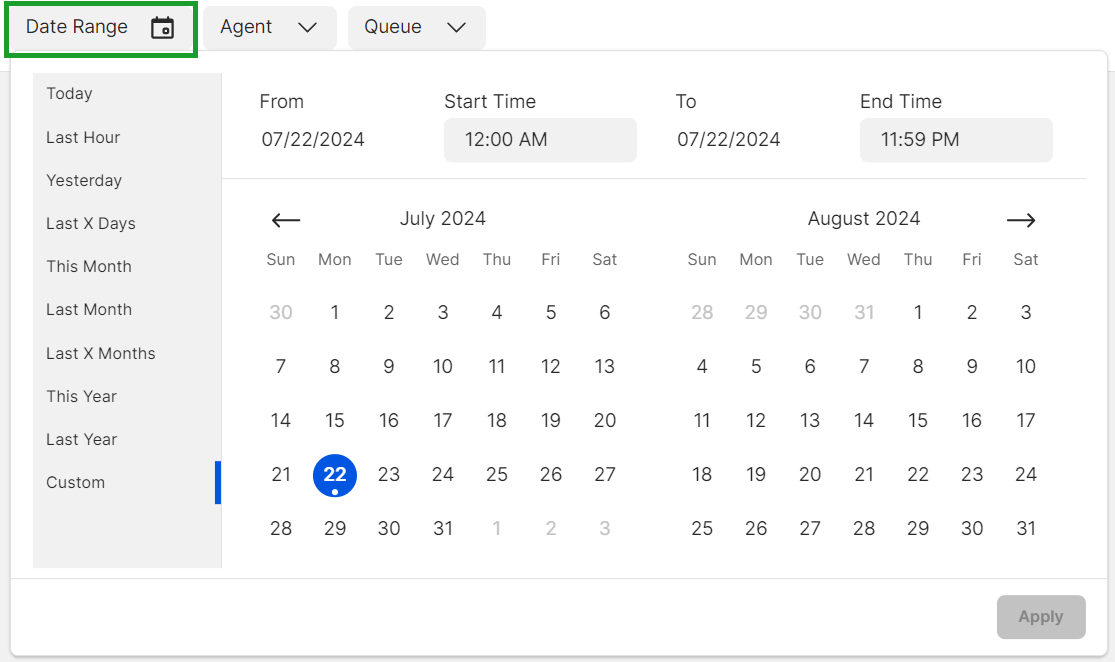Viewport: 1115px width, 662px height.
Task: Advance to next month with right arrow
Action: 1021,220
